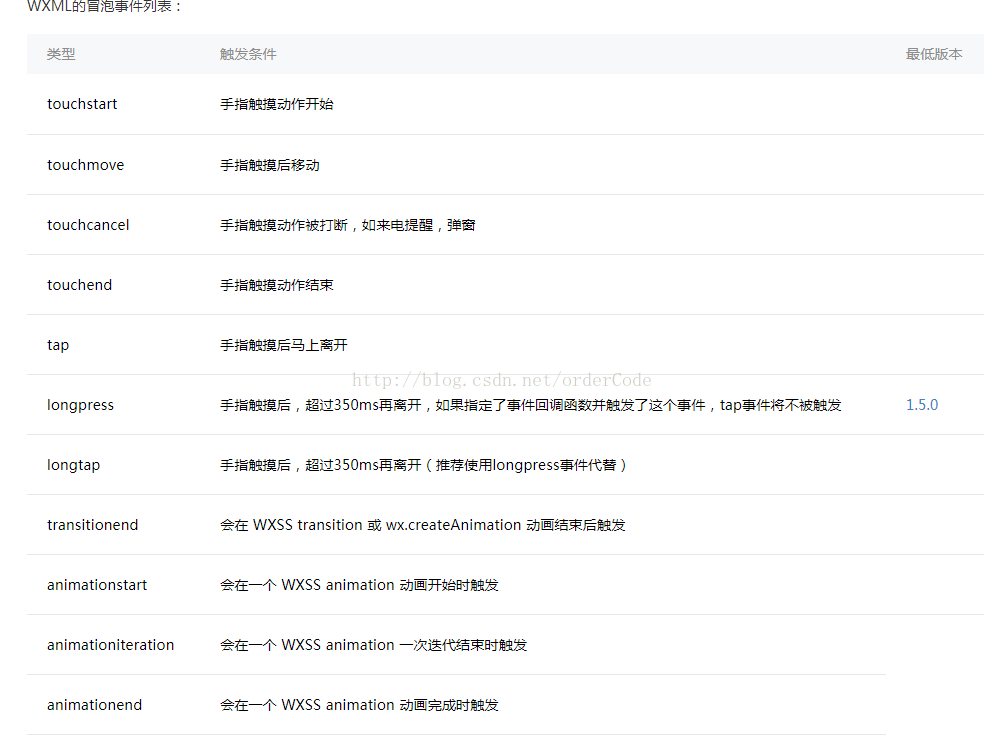
Task: Select the touchend event name
Action: tap(79, 285)
